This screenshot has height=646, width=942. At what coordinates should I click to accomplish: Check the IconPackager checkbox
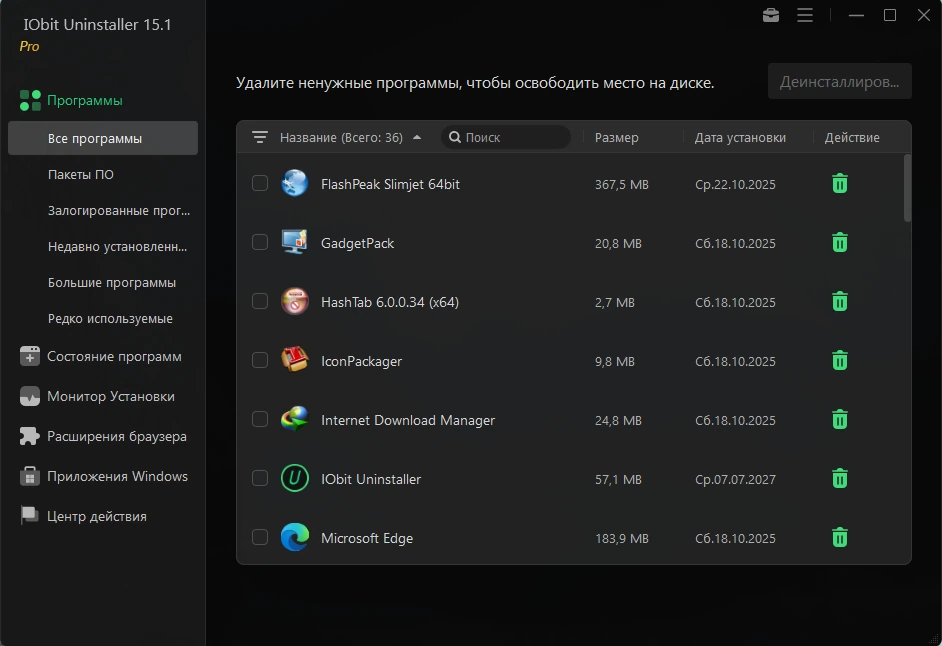click(260, 360)
